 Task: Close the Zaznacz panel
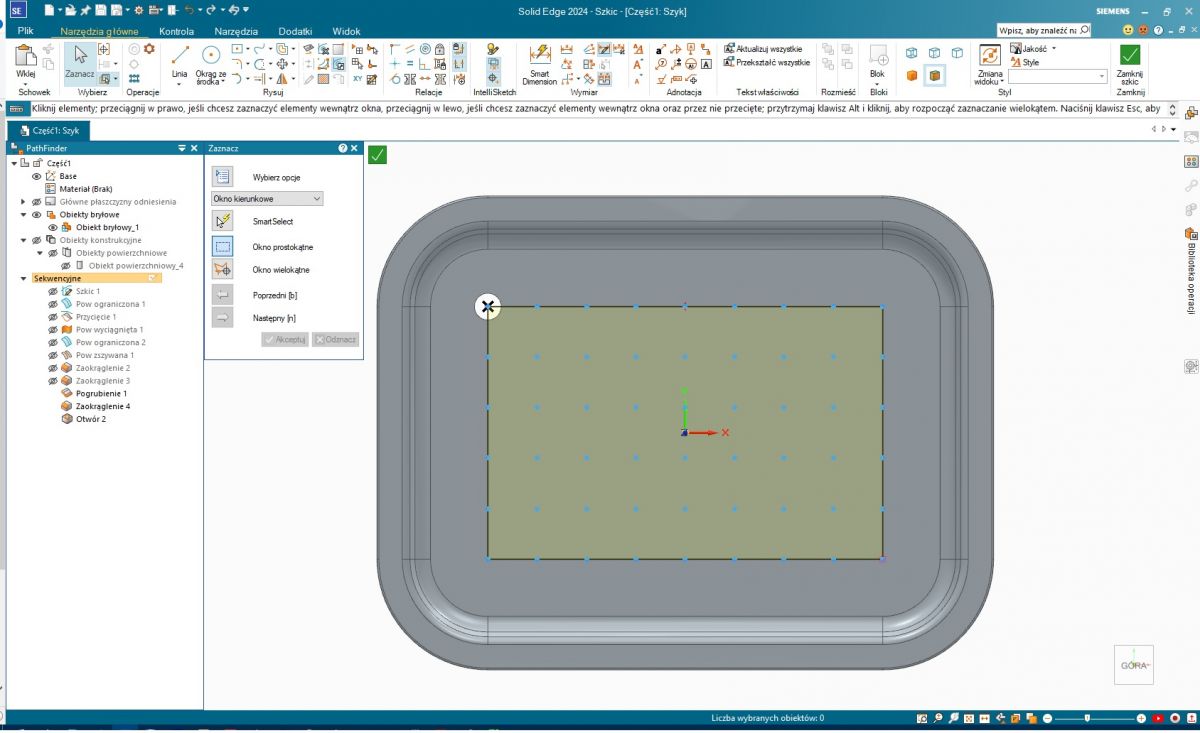point(354,148)
